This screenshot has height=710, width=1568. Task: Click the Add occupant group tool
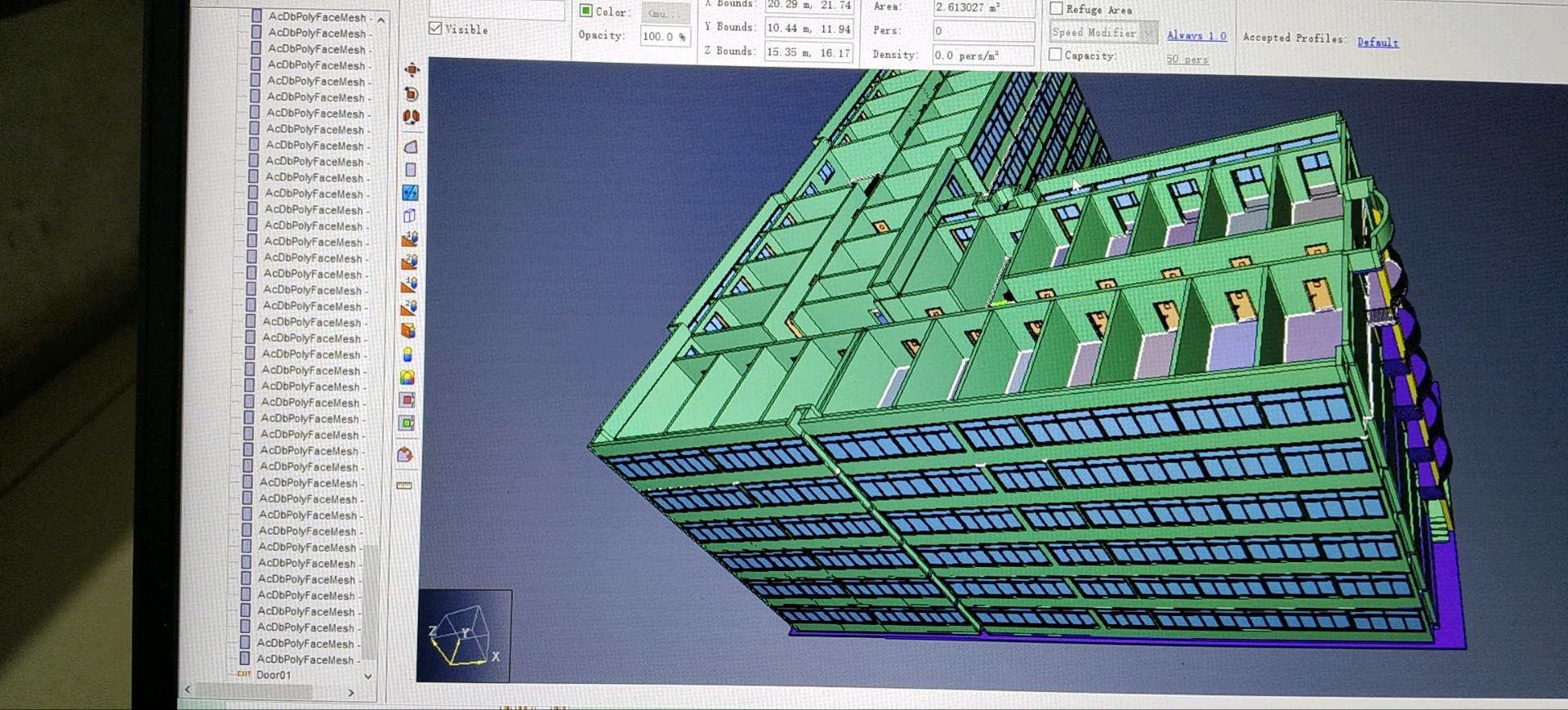pyautogui.click(x=407, y=377)
